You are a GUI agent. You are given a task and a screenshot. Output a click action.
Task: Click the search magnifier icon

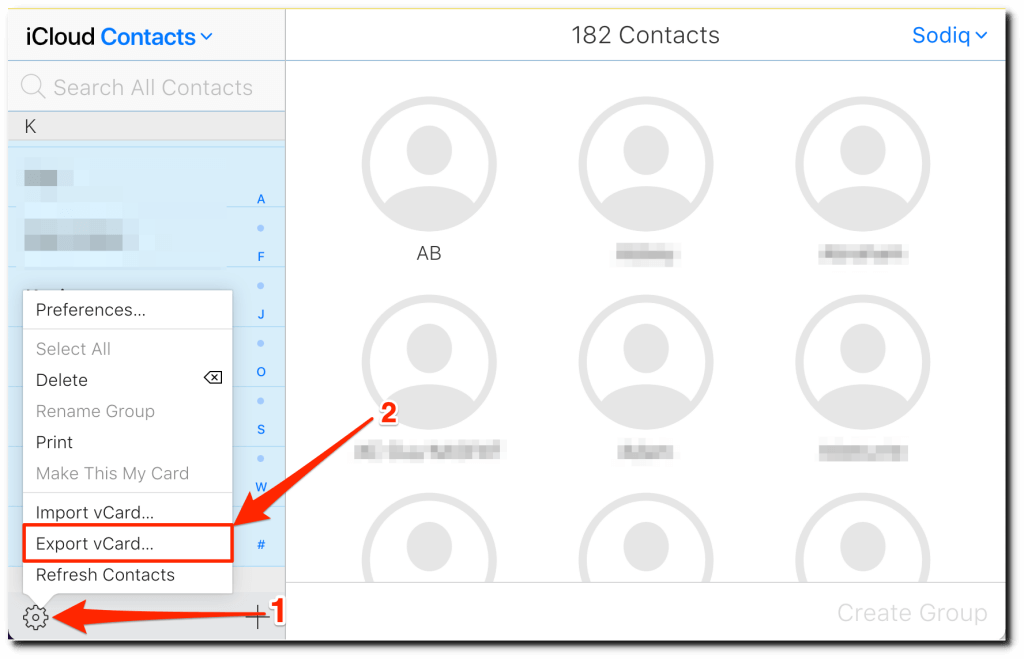[33, 86]
